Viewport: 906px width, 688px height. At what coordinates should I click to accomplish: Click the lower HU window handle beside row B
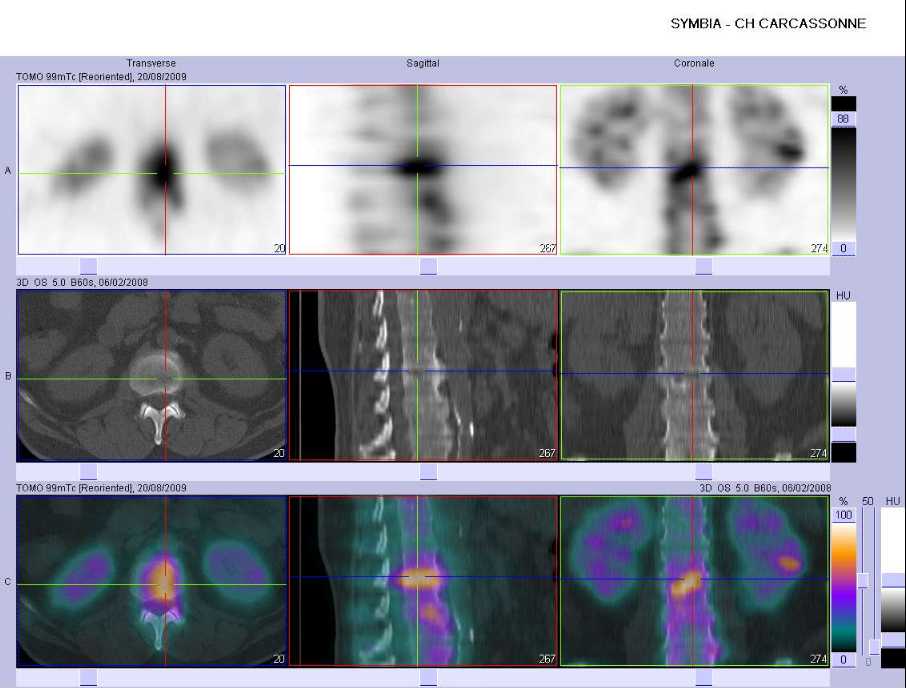(x=843, y=434)
